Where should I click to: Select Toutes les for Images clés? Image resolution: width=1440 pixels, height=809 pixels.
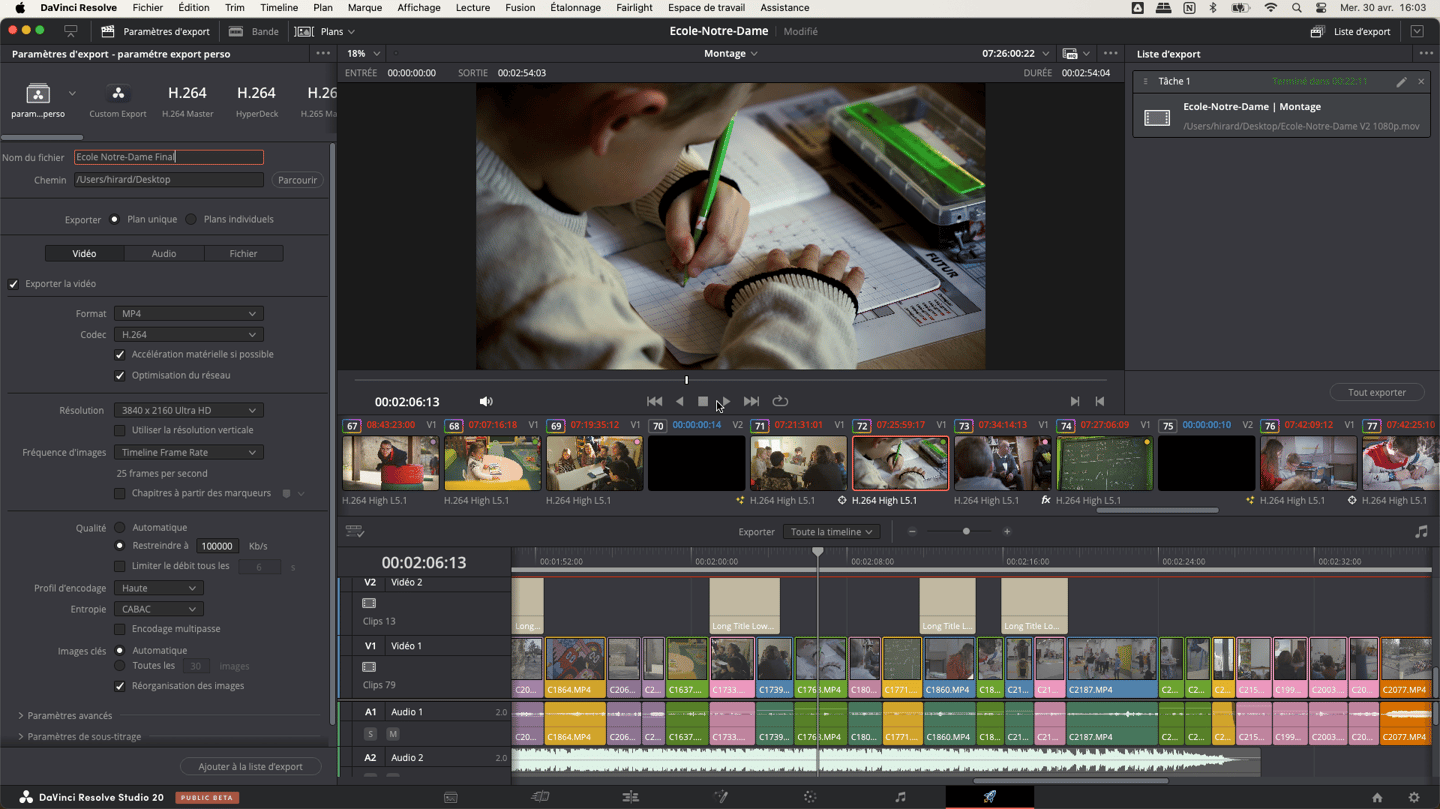point(120,665)
